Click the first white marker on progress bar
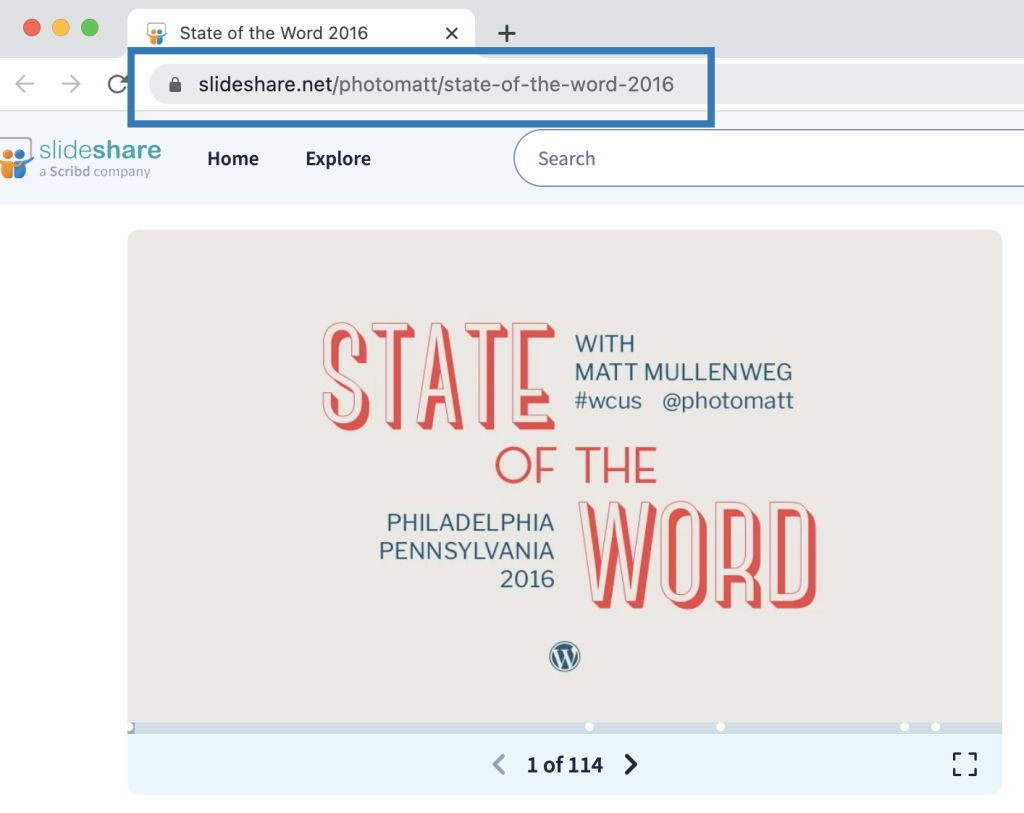 [131, 727]
